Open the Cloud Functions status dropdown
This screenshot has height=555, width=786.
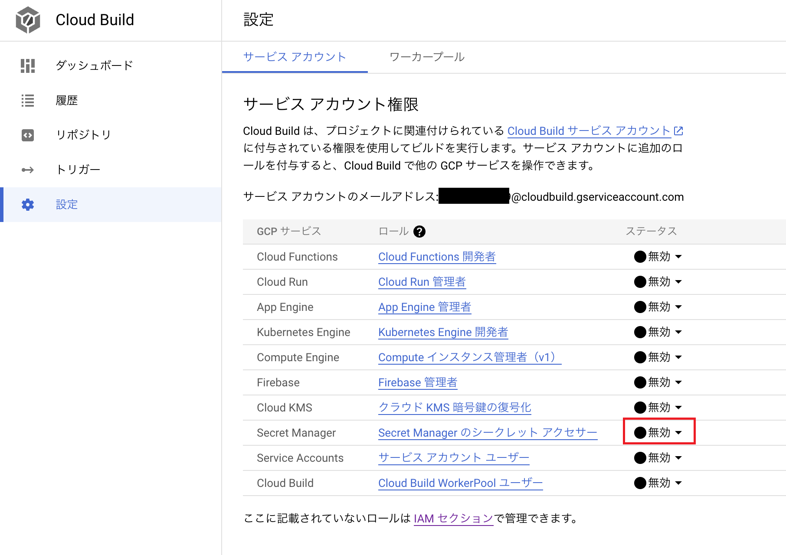tap(658, 257)
